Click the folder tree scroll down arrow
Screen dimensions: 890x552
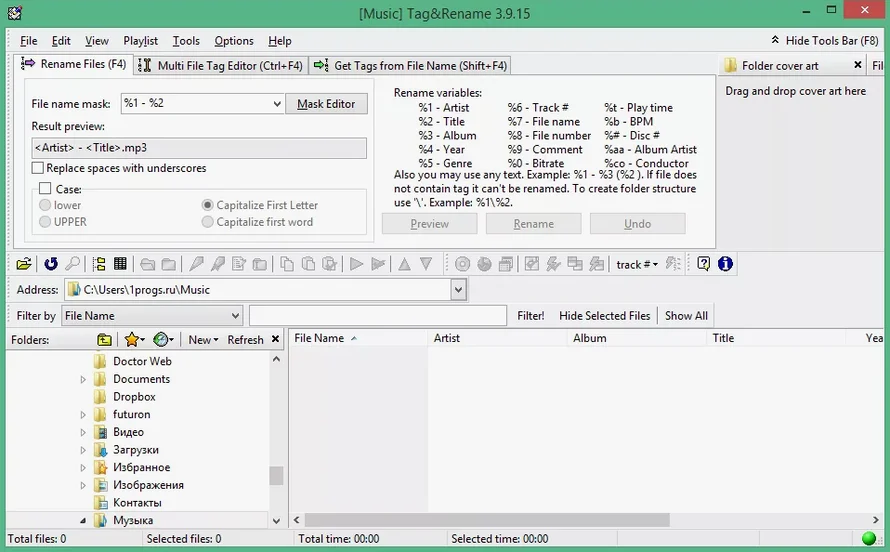click(276, 520)
